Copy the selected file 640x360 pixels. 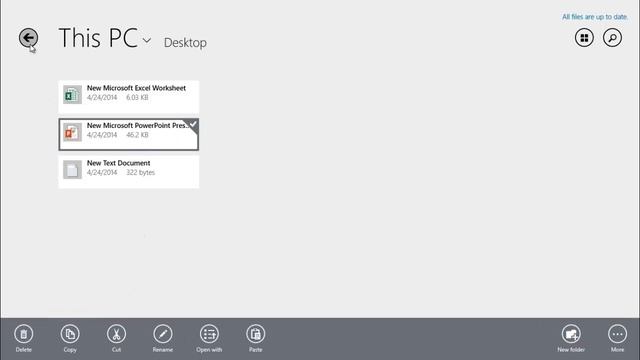pos(70,334)
